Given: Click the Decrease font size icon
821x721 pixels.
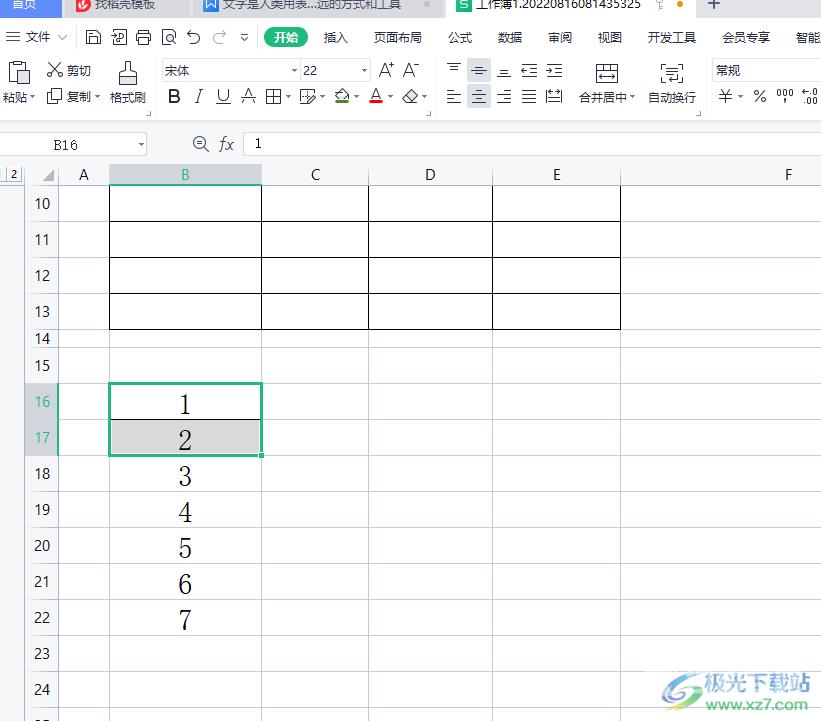Looking at the screenshot, I should (x=410, y=70).
